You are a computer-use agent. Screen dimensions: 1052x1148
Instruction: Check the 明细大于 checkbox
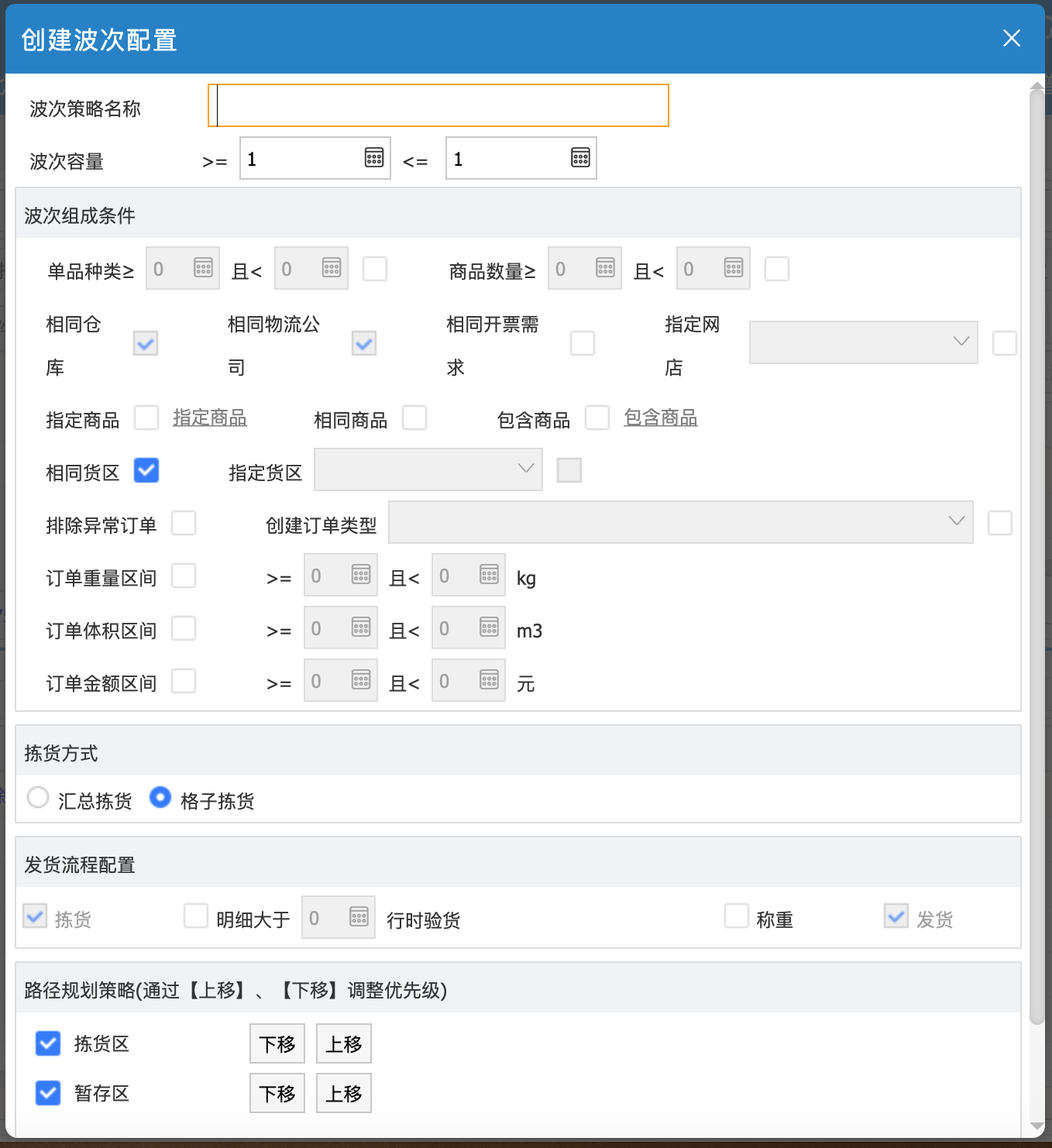point(196,916)
